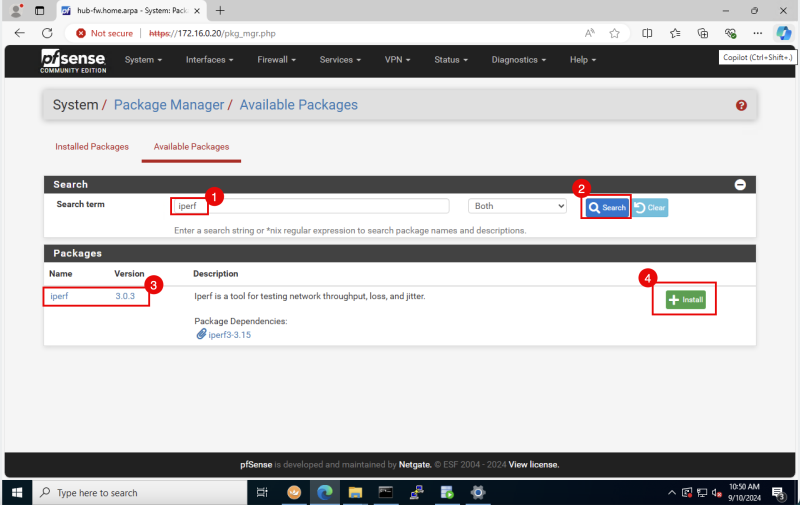This screenshot has width=800, height=505.
Task: Open File Explorer from the taskbar
Action: [355, 493]
